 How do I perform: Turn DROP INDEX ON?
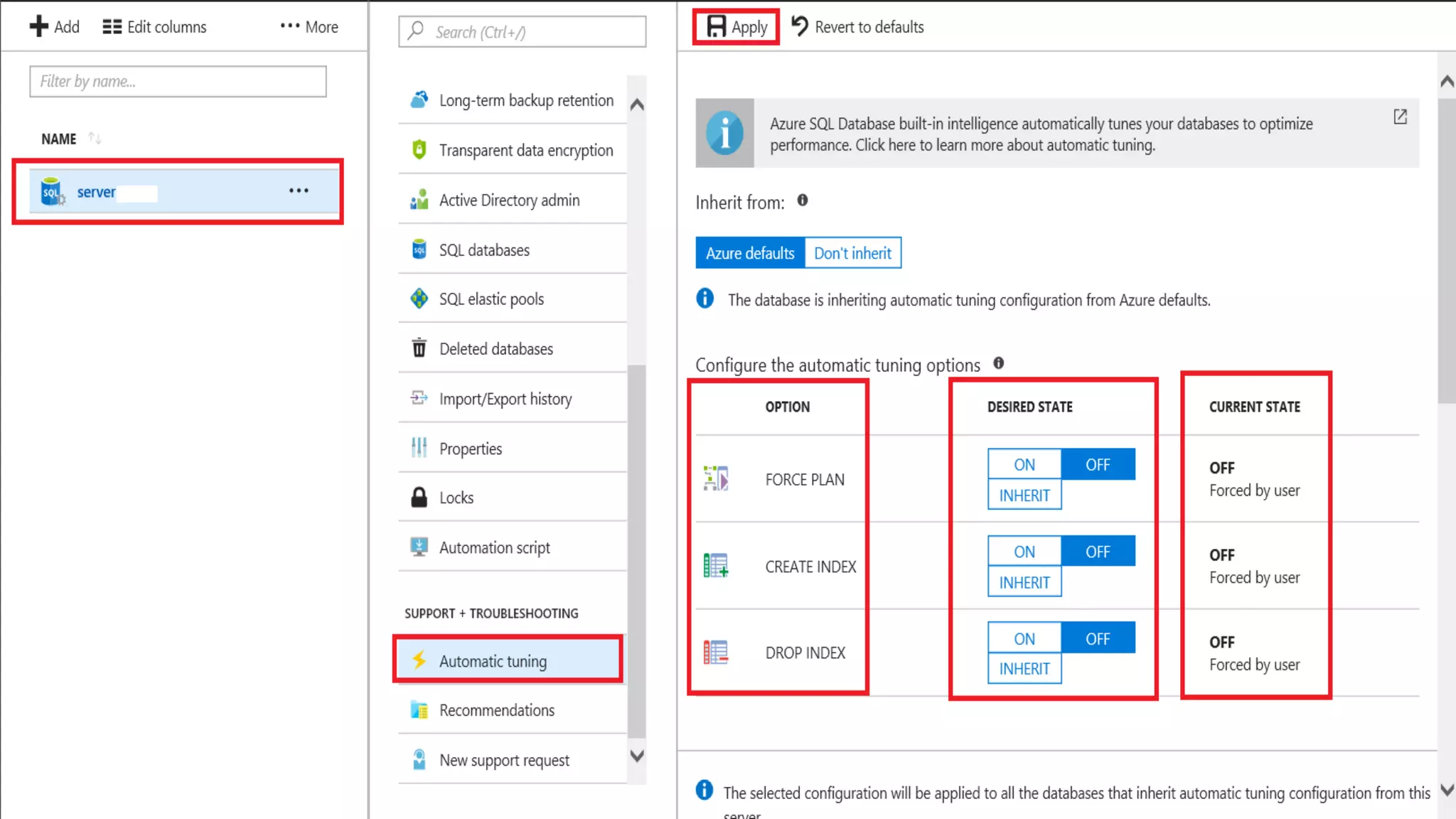(1024, 638)
